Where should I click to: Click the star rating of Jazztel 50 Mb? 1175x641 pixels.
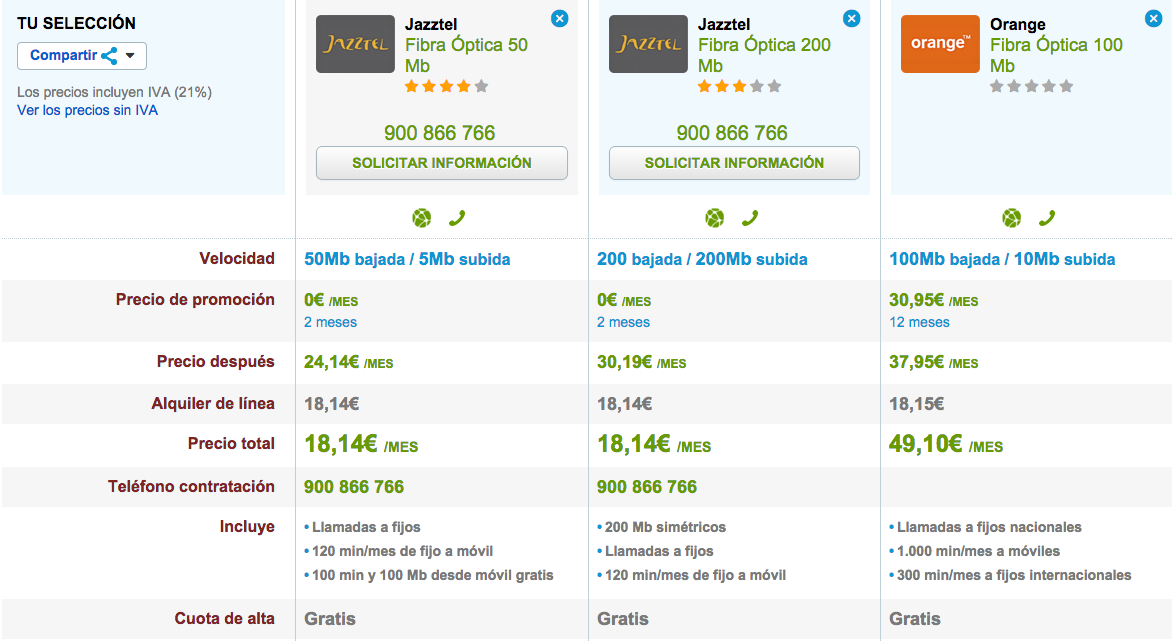(x=447, y=86)
